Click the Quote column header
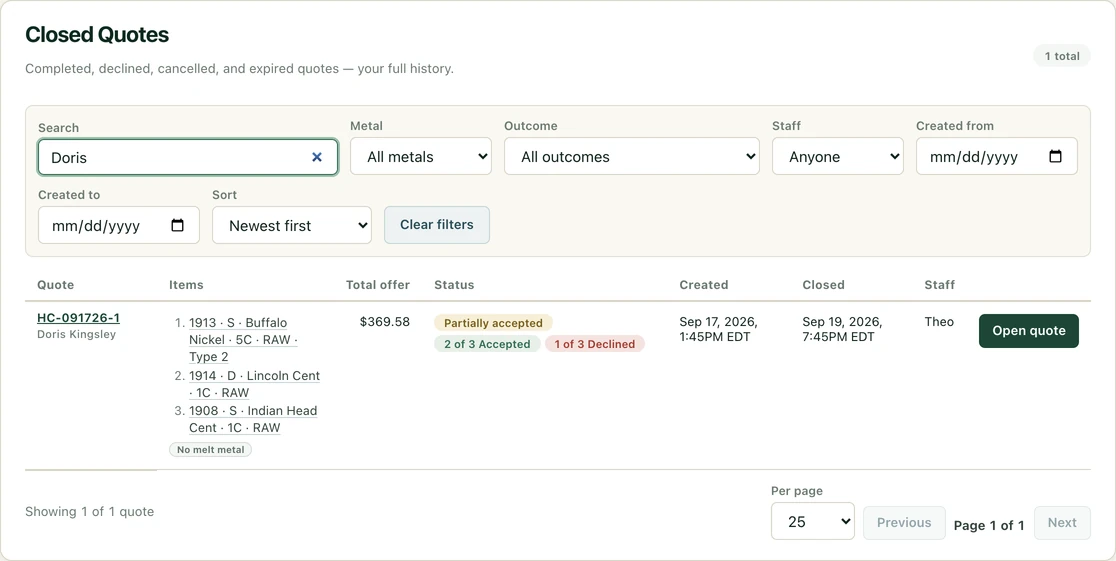The image size is (1116, 561). click(x=56, y=285)
